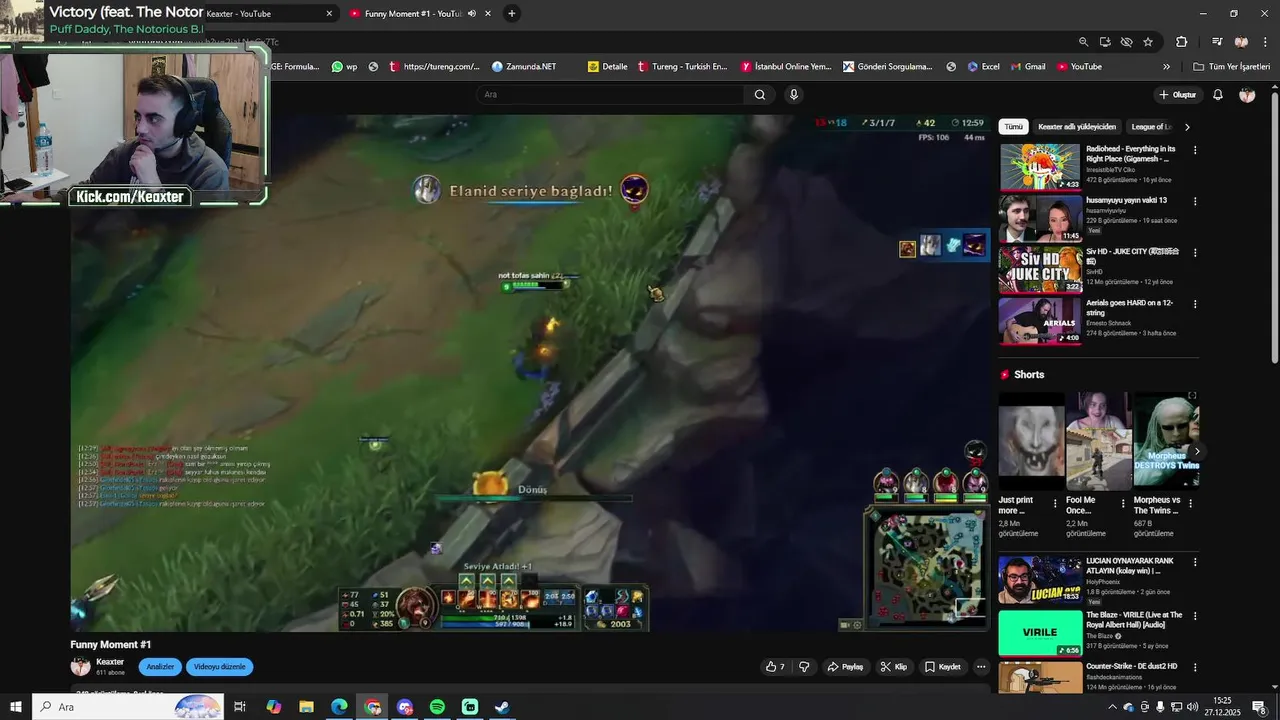Viewport: 1280px width, 720px height.
Task: Click Chrome zoom magnifier in address bar
Action: tap(1083, 42)
